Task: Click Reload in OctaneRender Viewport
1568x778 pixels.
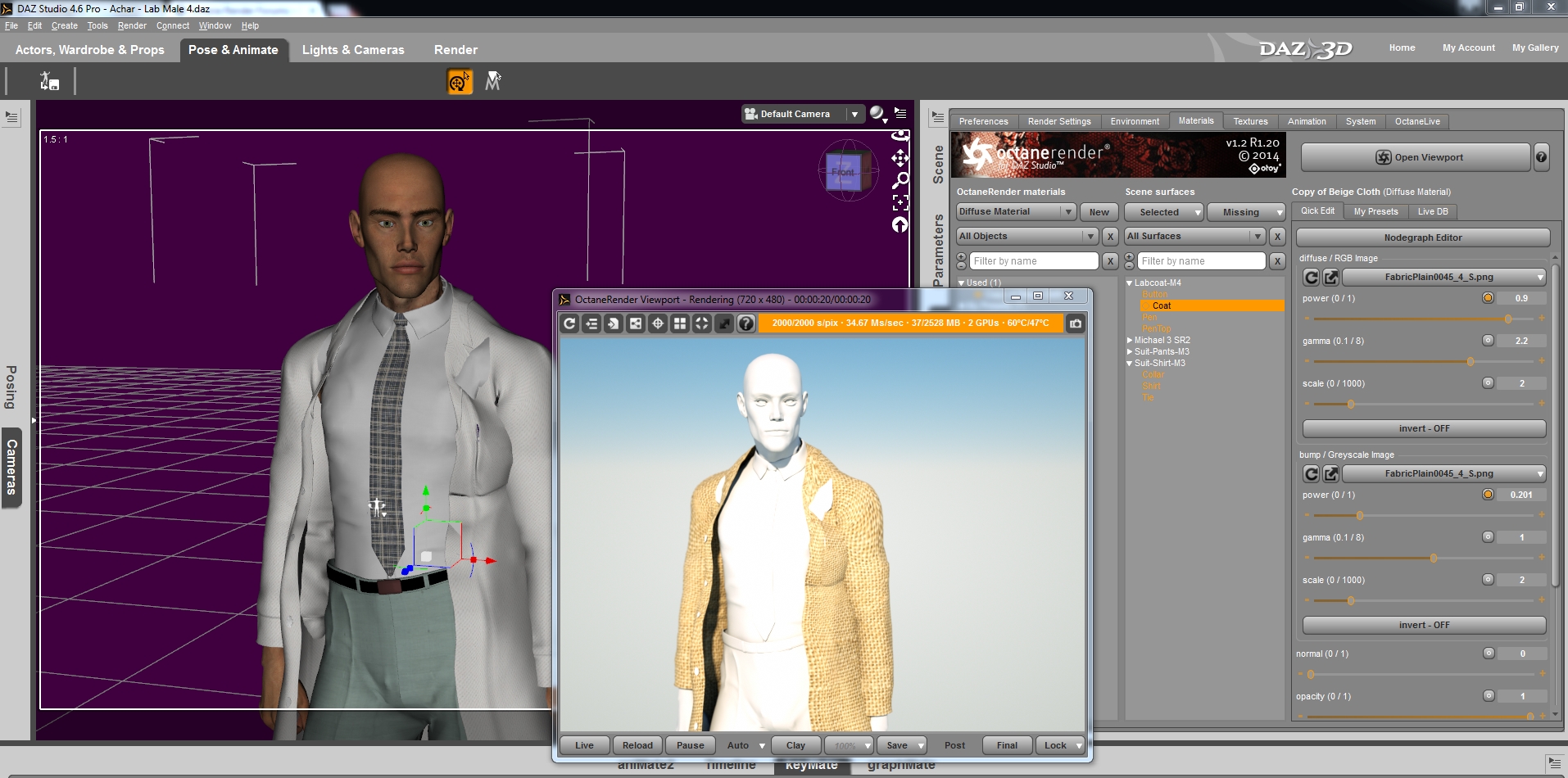Action: (637, 745)
